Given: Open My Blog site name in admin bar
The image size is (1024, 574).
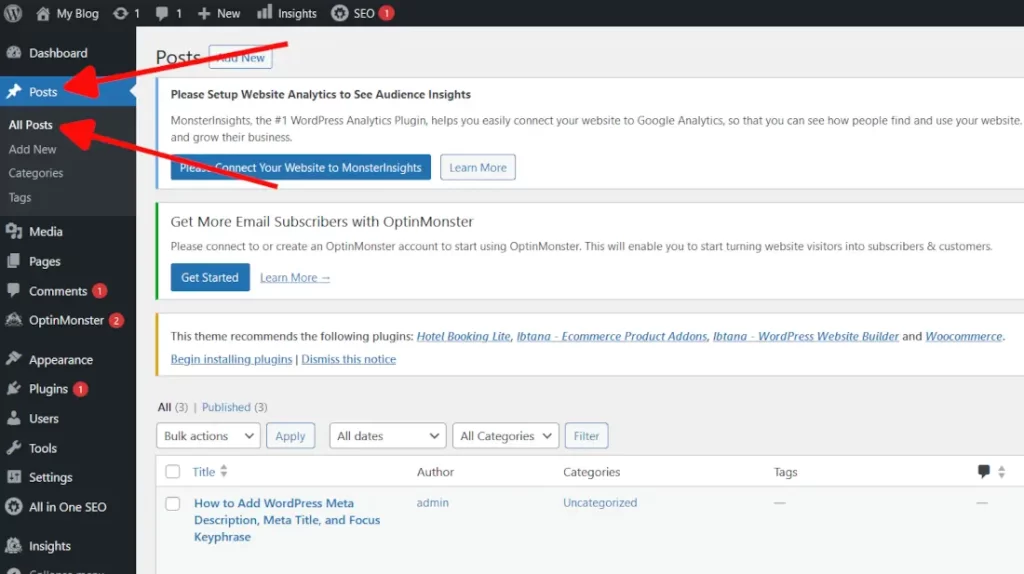Looking at the screenshot, I should pos(77,13).
